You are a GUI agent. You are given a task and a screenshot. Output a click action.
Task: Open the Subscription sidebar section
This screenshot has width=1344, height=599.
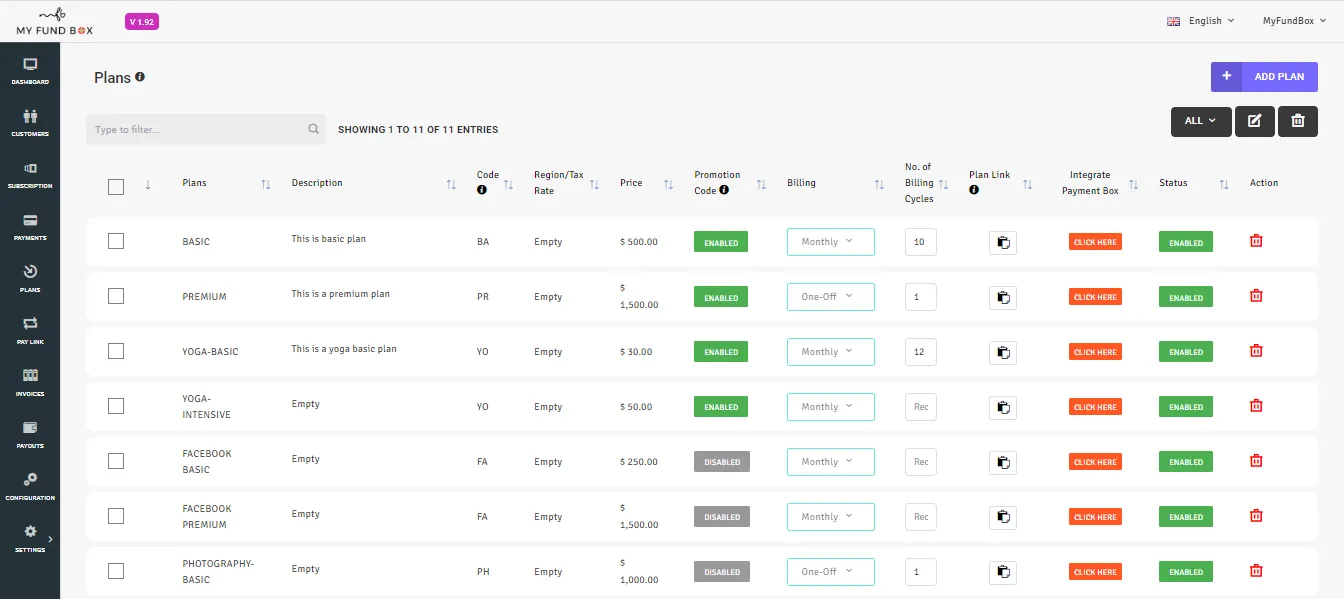(30, 174)
